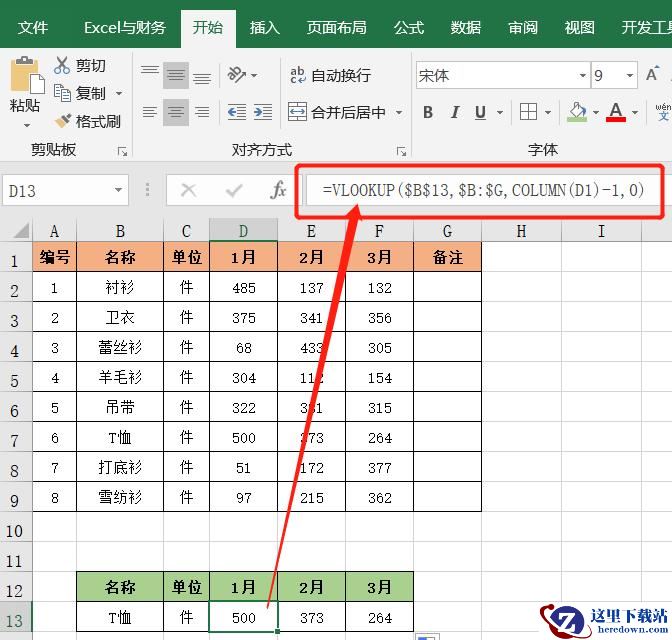Apply the red font color
The height and width of the screenshot is (640, 672).
click(x=616, y=112)
